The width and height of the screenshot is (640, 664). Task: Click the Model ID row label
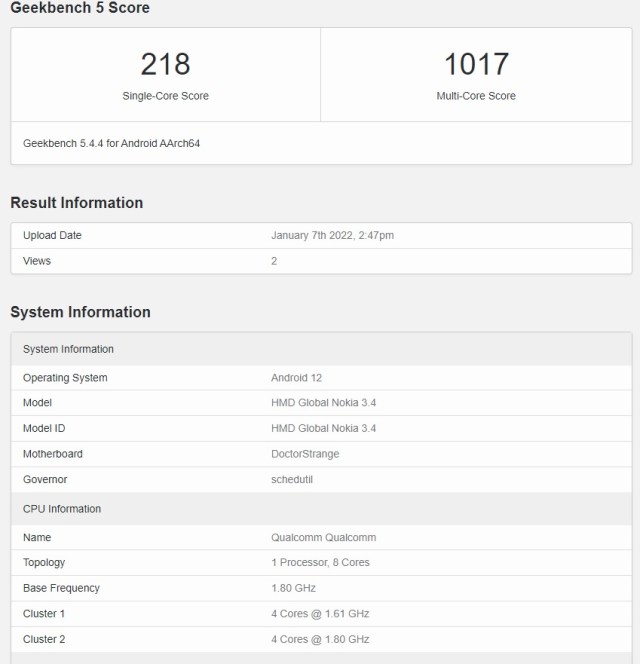[x=44, y=428]
